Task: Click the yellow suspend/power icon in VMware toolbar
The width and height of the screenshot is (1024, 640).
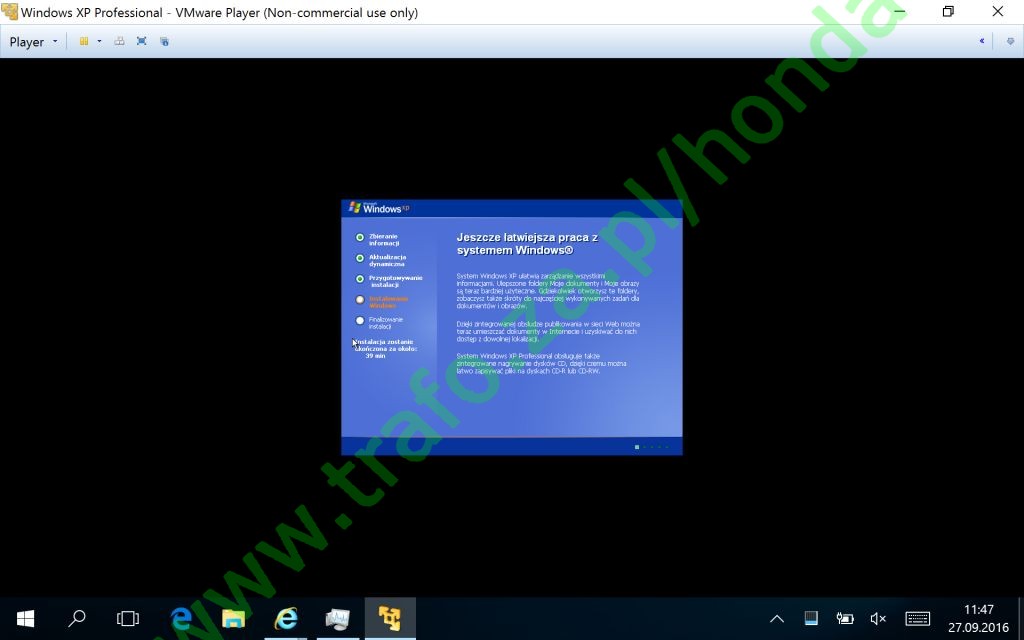Action: 84,41
